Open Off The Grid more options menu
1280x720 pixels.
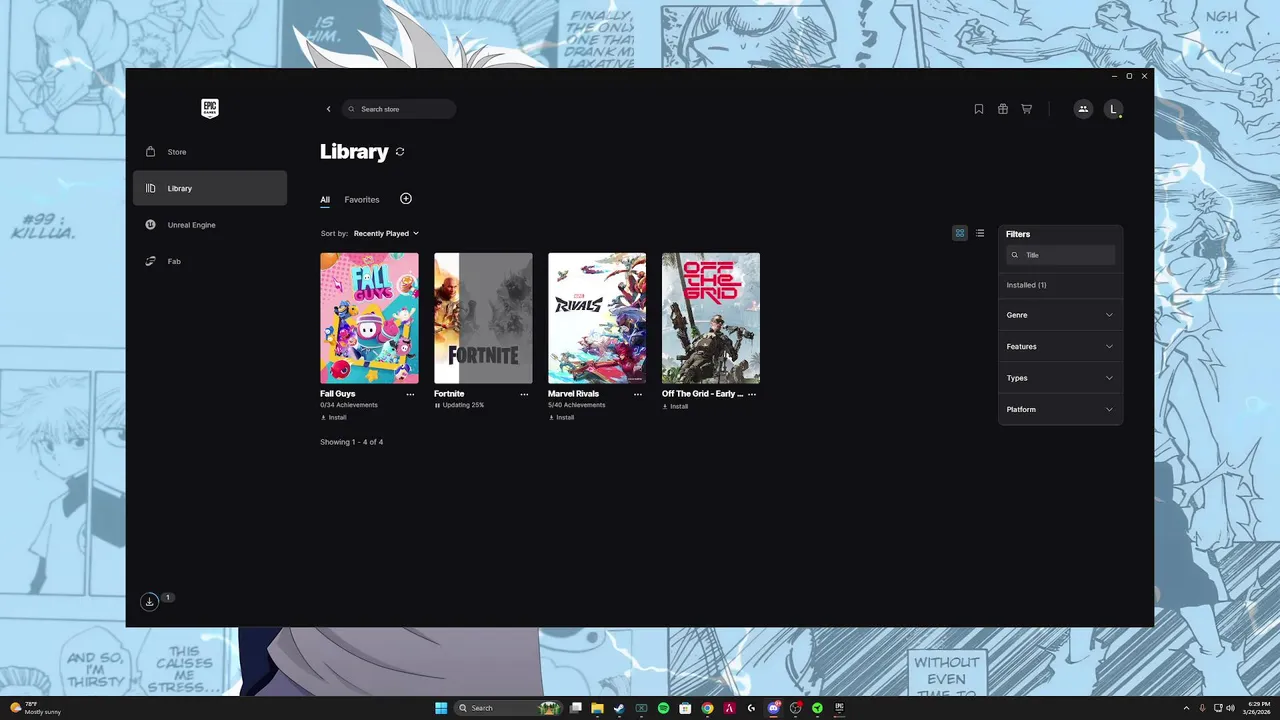coord(752,394)
